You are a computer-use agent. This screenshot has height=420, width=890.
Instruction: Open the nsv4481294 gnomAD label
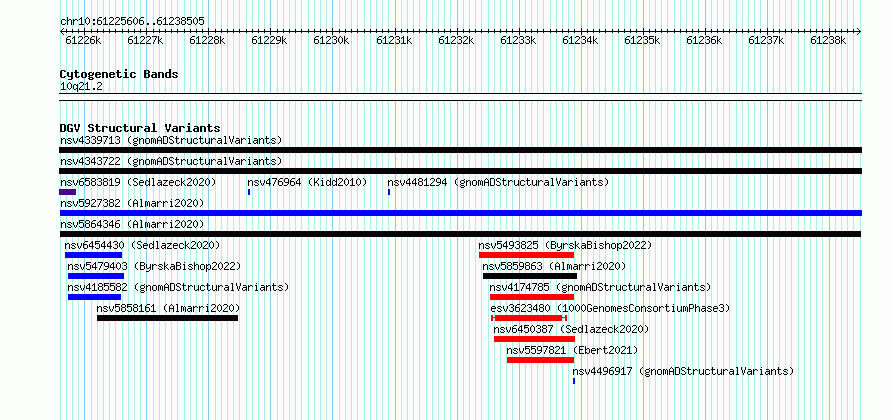click(x=498, y=182)
